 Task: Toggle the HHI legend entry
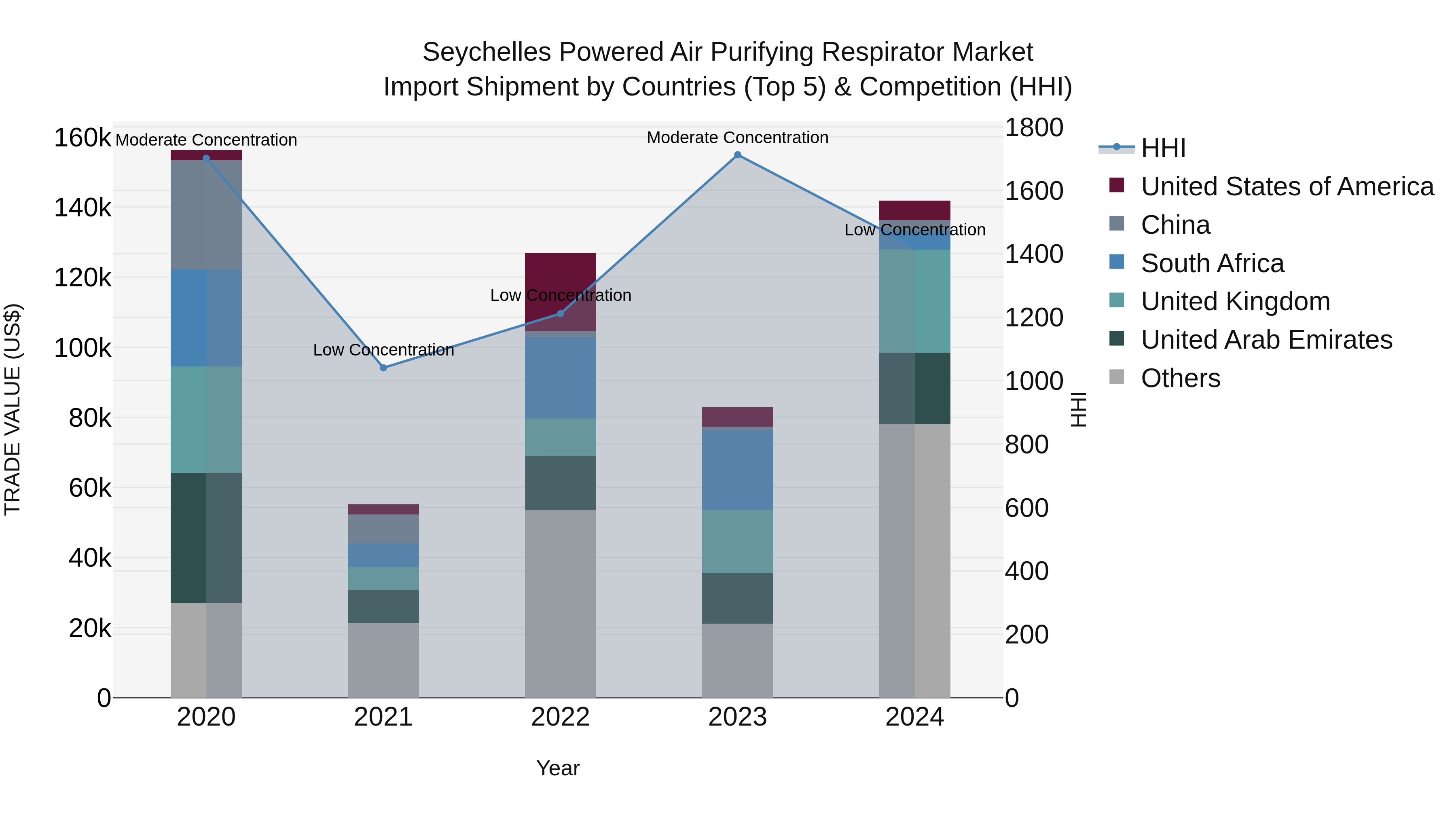click(x=1142, y=148)
